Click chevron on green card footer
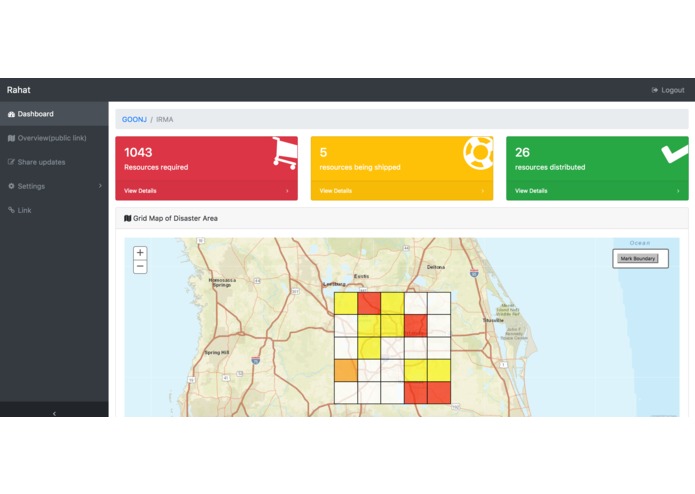 tap(678, 191)
